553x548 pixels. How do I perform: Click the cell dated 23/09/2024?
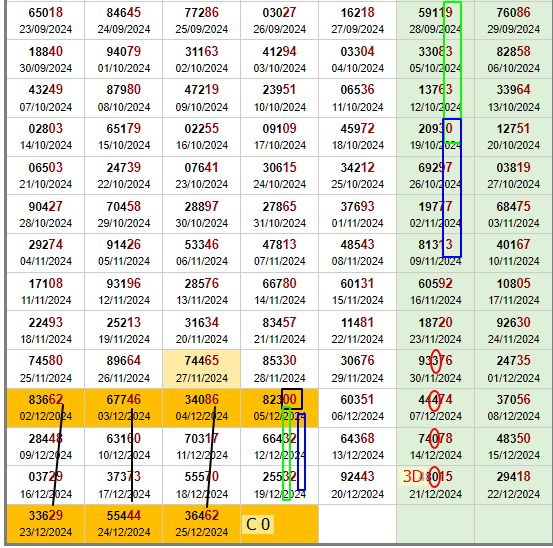45,20
